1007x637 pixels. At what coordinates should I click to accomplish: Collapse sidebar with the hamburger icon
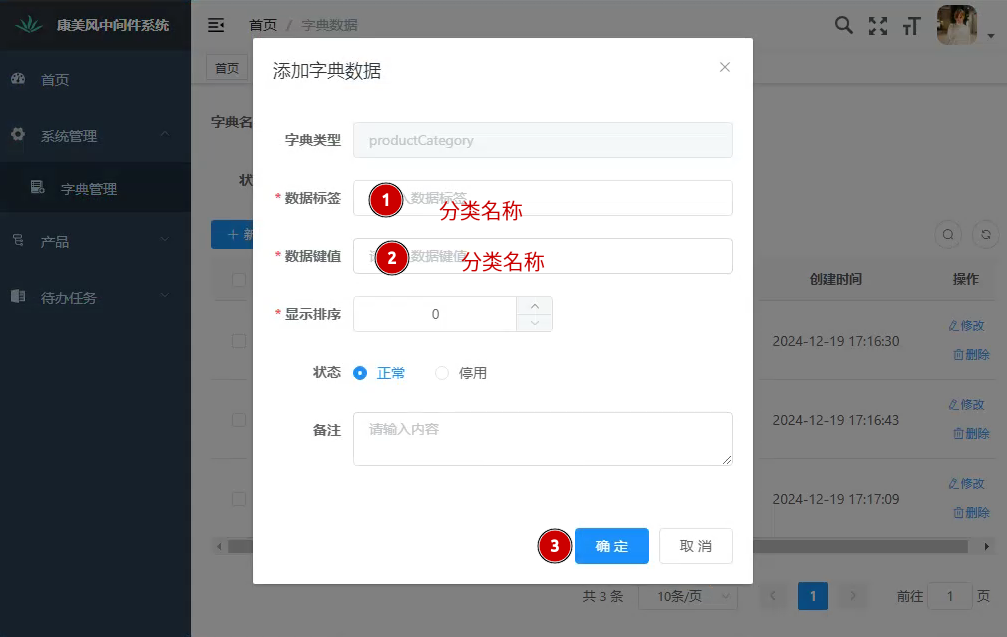tap(216, 25)
